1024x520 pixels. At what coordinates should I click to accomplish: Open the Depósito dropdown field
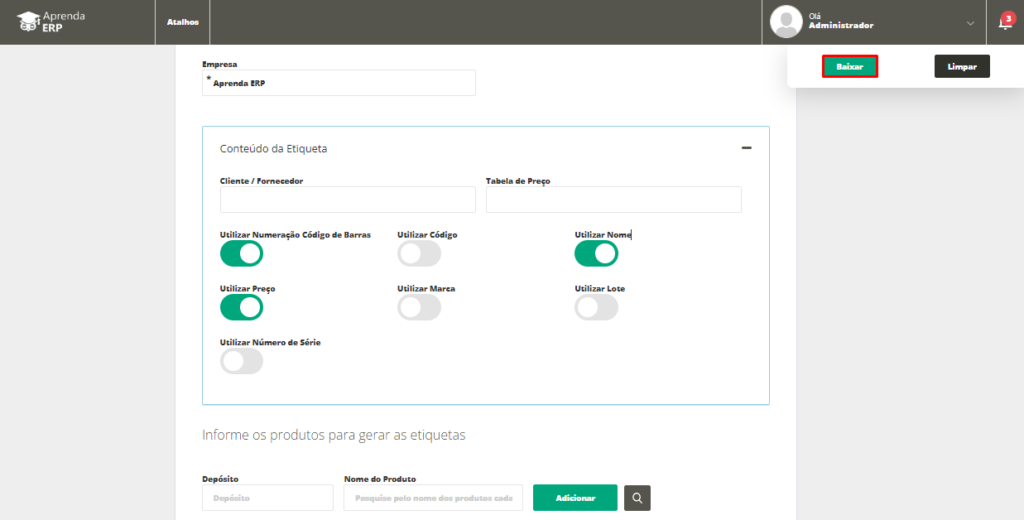coord(268,498)
